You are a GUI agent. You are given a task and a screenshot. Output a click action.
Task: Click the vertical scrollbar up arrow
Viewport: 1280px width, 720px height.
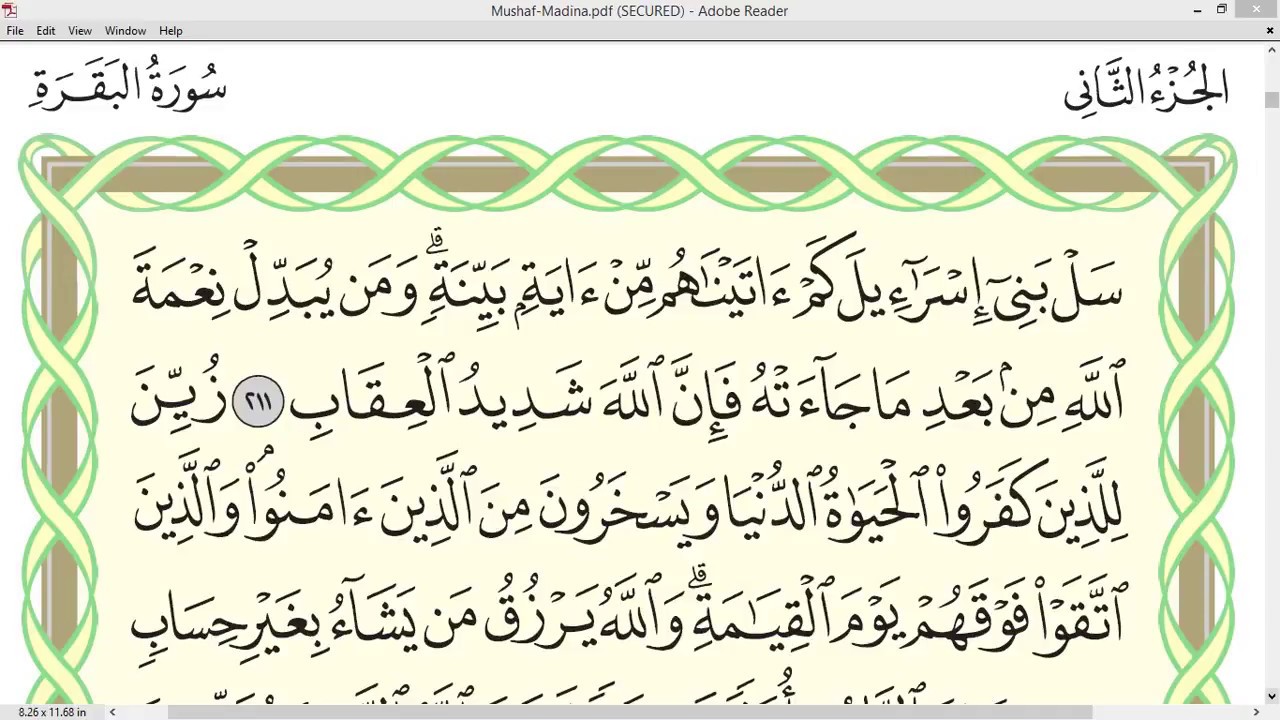(1271, 51)
